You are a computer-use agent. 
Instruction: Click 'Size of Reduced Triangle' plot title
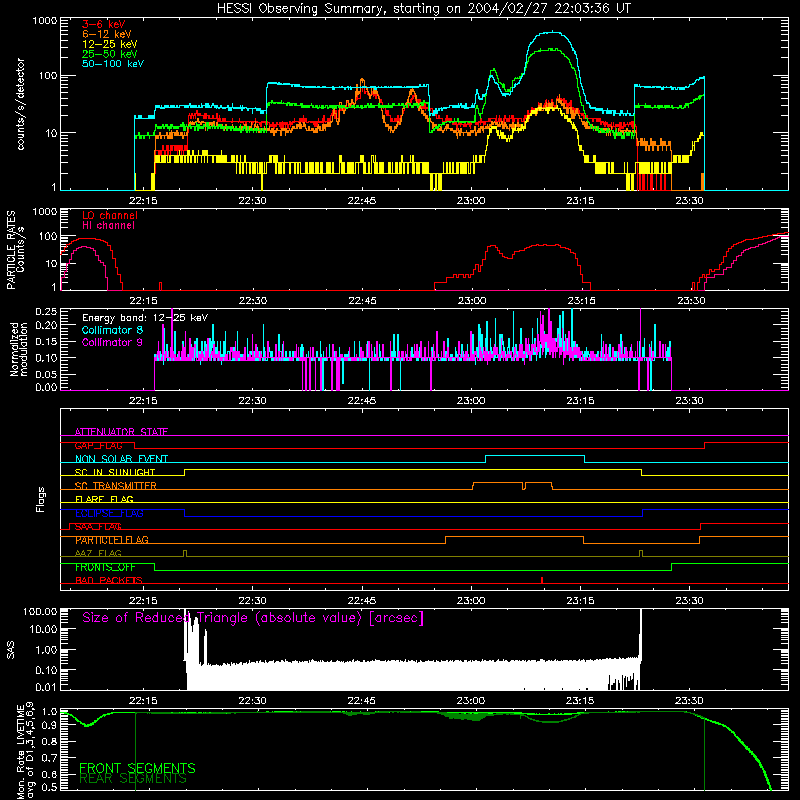[x=253, y=618]
